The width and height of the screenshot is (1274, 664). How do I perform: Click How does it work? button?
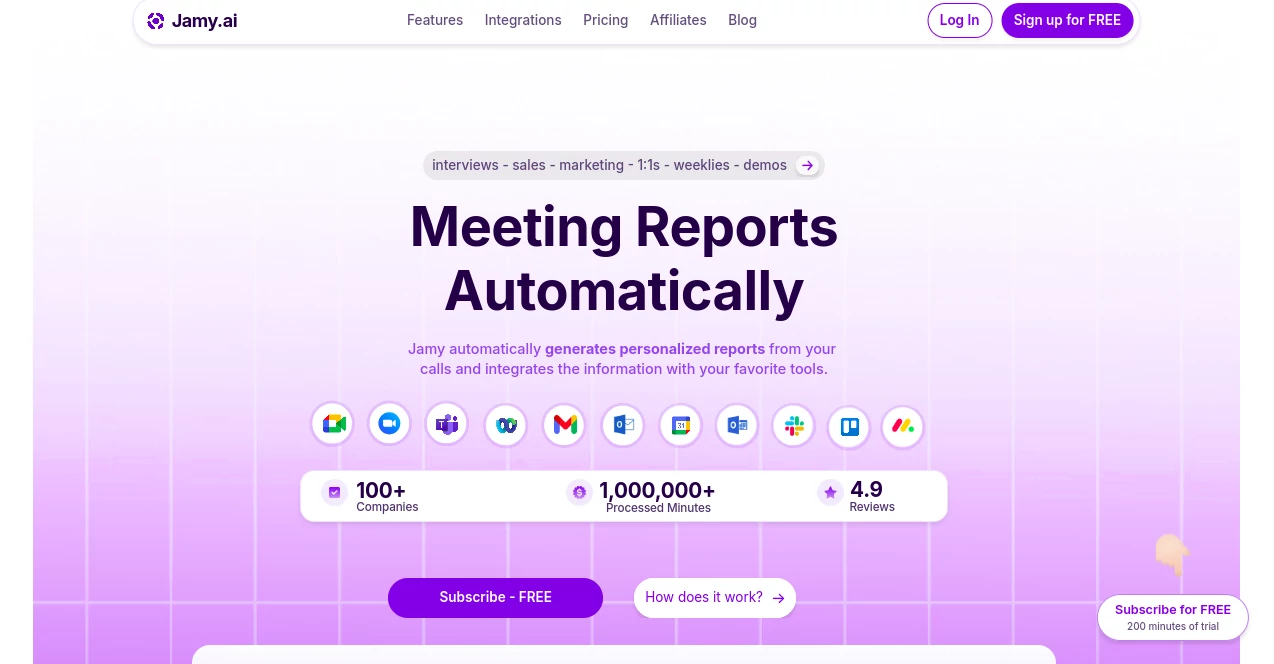pyautogui.click(x=715, y=597)
